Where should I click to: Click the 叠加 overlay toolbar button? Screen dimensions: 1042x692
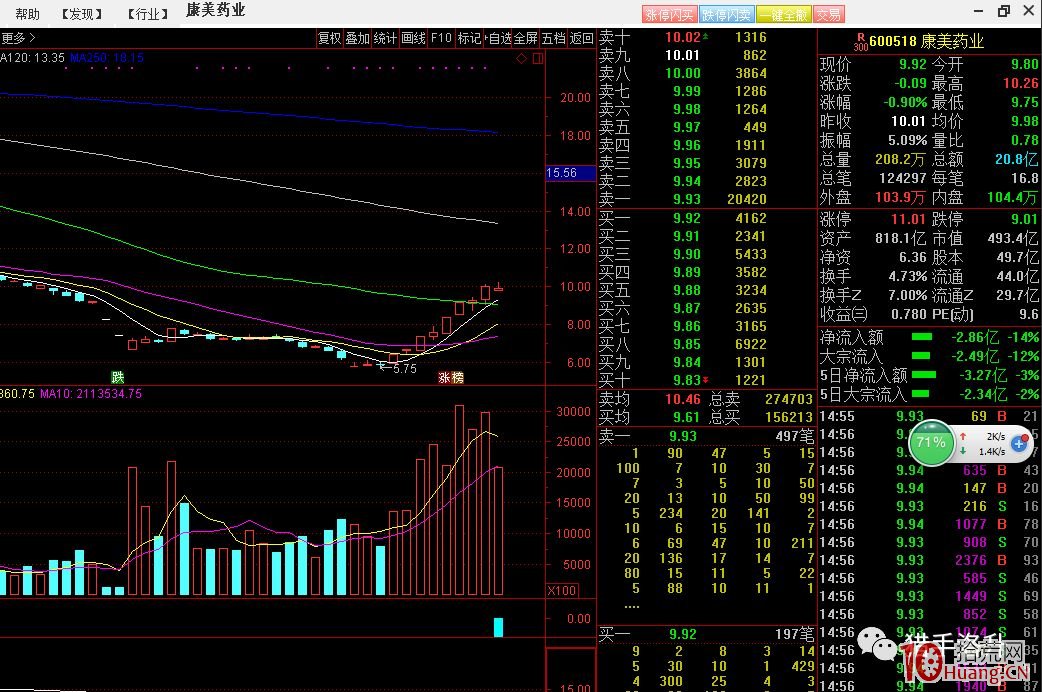pos(357,38)
